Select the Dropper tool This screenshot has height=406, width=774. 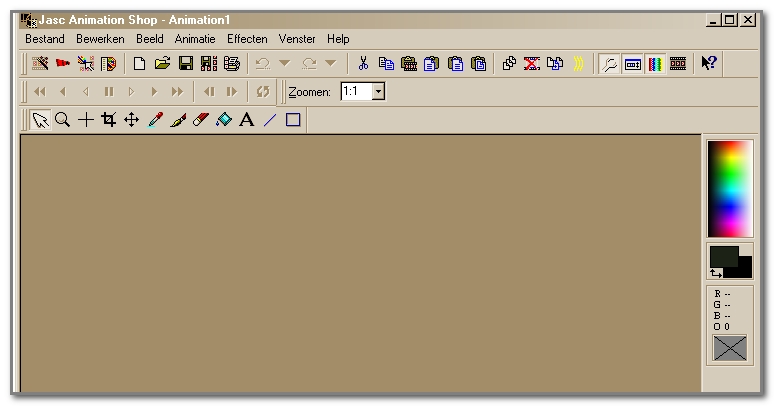(x=155, y=120)
